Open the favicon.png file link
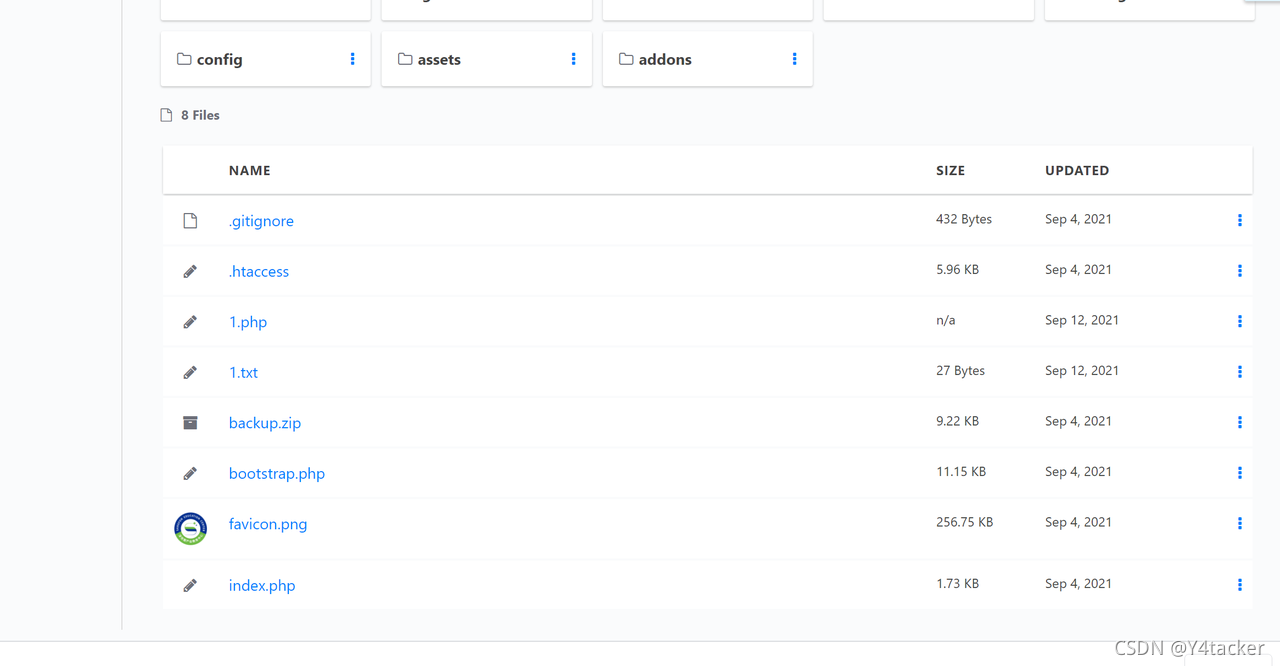Image resolution: width=1280 pixels, height=666 pixels. point(268,524)
